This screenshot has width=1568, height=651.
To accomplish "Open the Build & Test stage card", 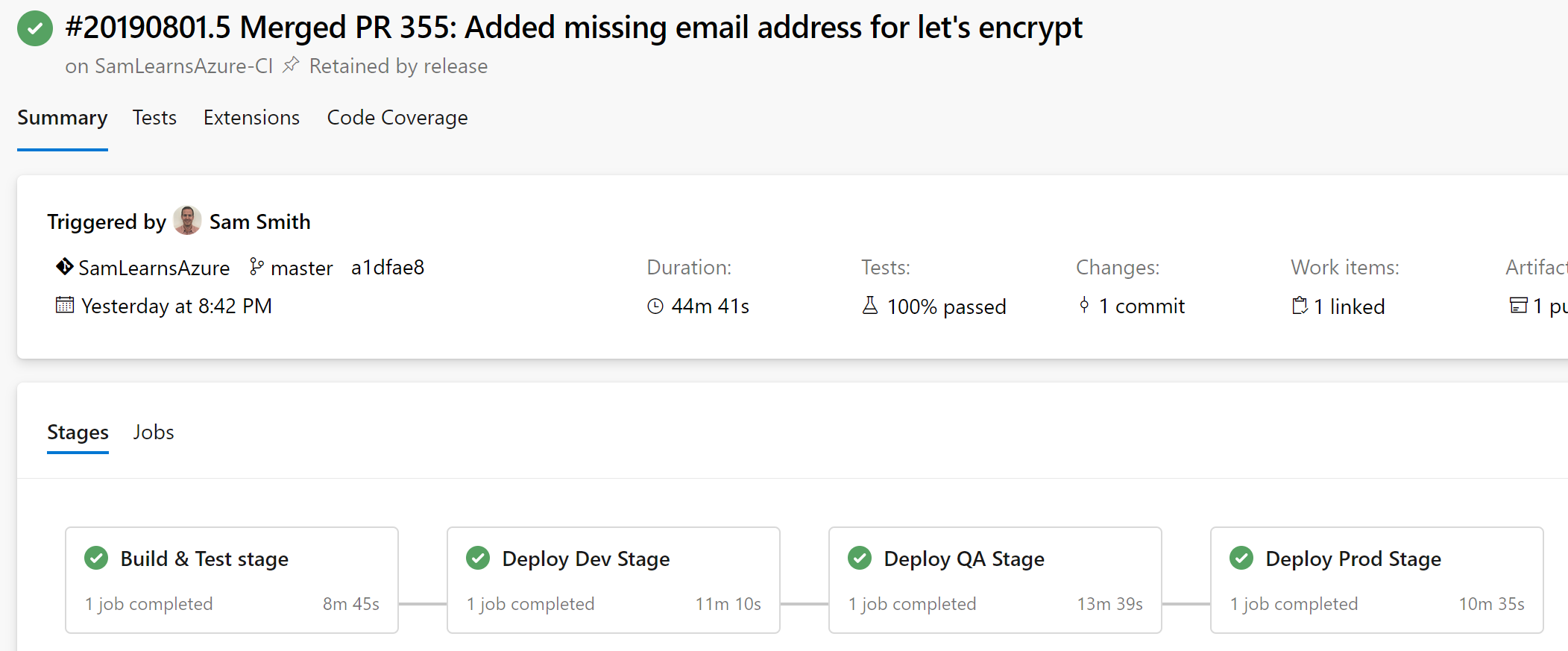I will (x=232, y=580).
